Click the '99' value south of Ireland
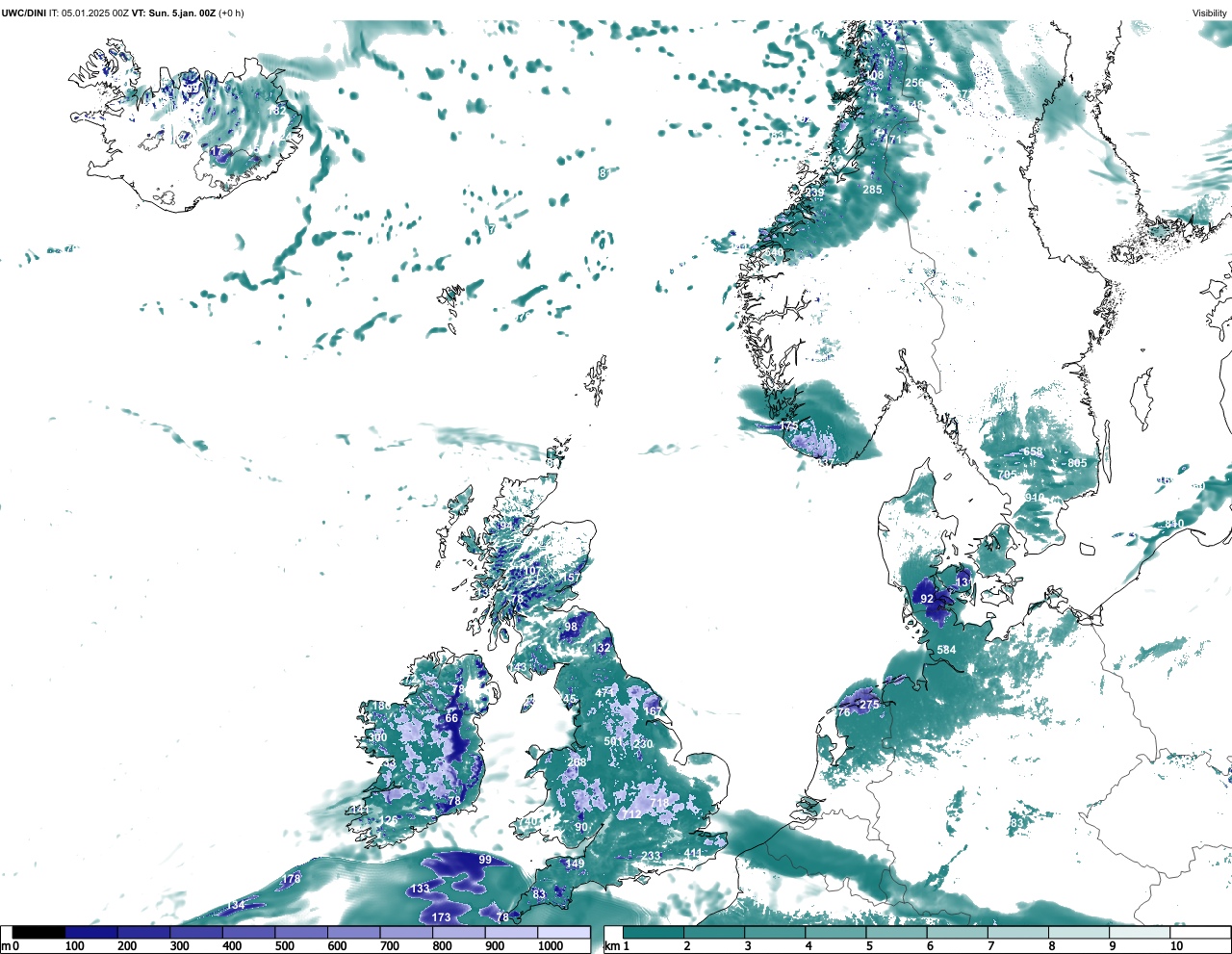The height and width of the screenshot is (954, 1232). [x=485, y=860]
